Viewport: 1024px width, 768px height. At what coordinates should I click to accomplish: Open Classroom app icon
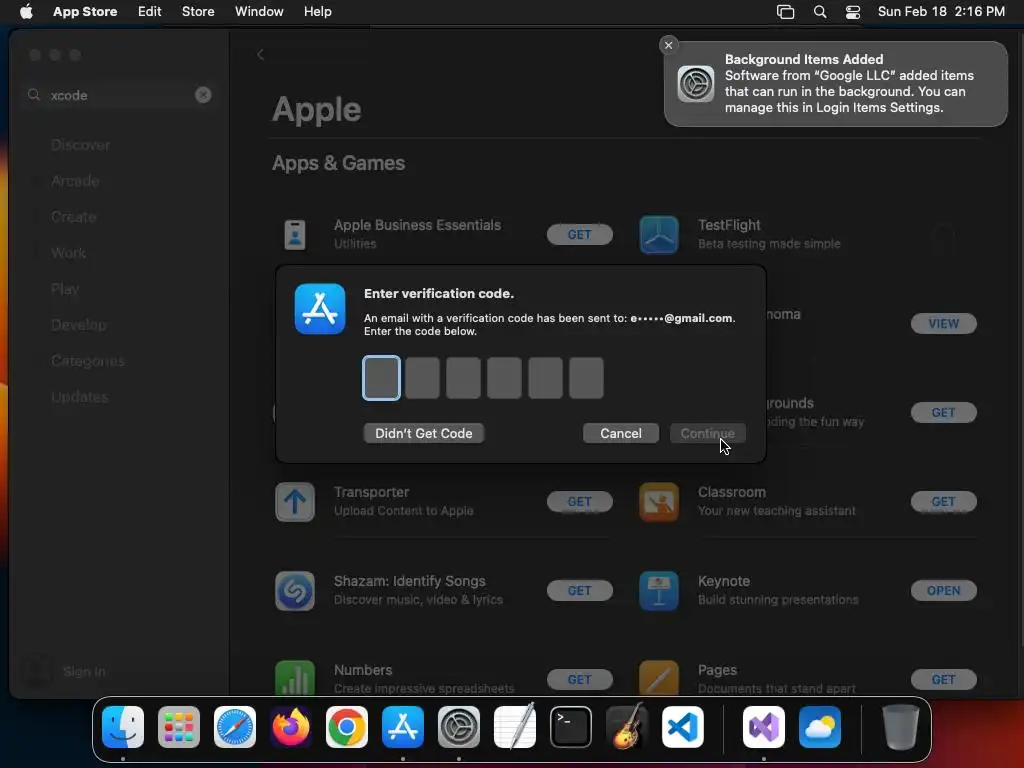pos(658,502)
